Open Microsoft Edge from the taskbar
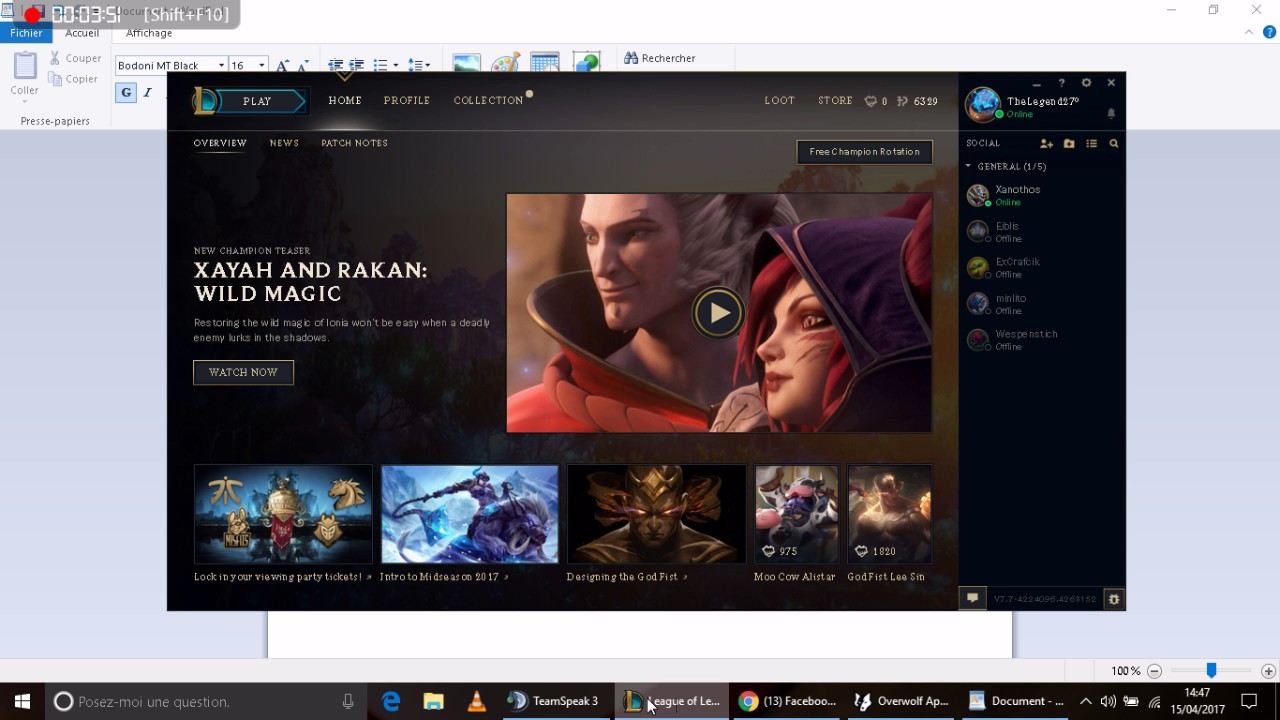The width and height of the screenshot is (1280, 720). pyautogui.click(x=391, y=701)
